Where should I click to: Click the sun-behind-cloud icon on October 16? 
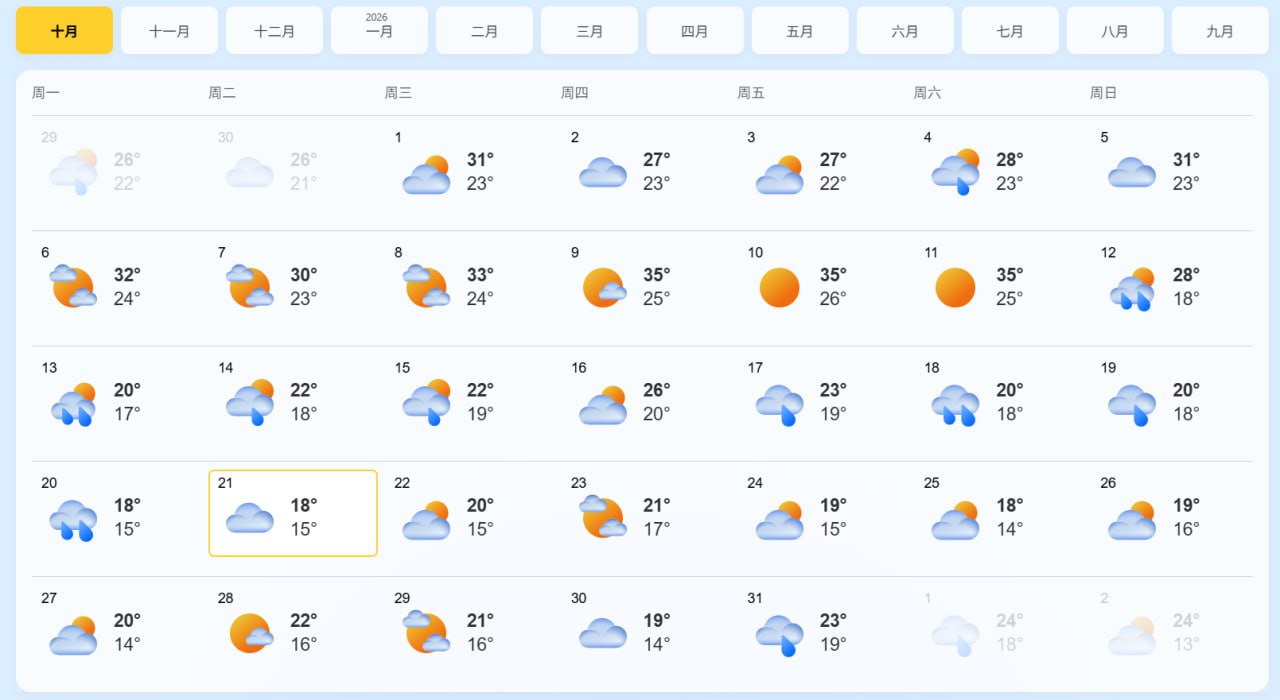click(603, 404)
